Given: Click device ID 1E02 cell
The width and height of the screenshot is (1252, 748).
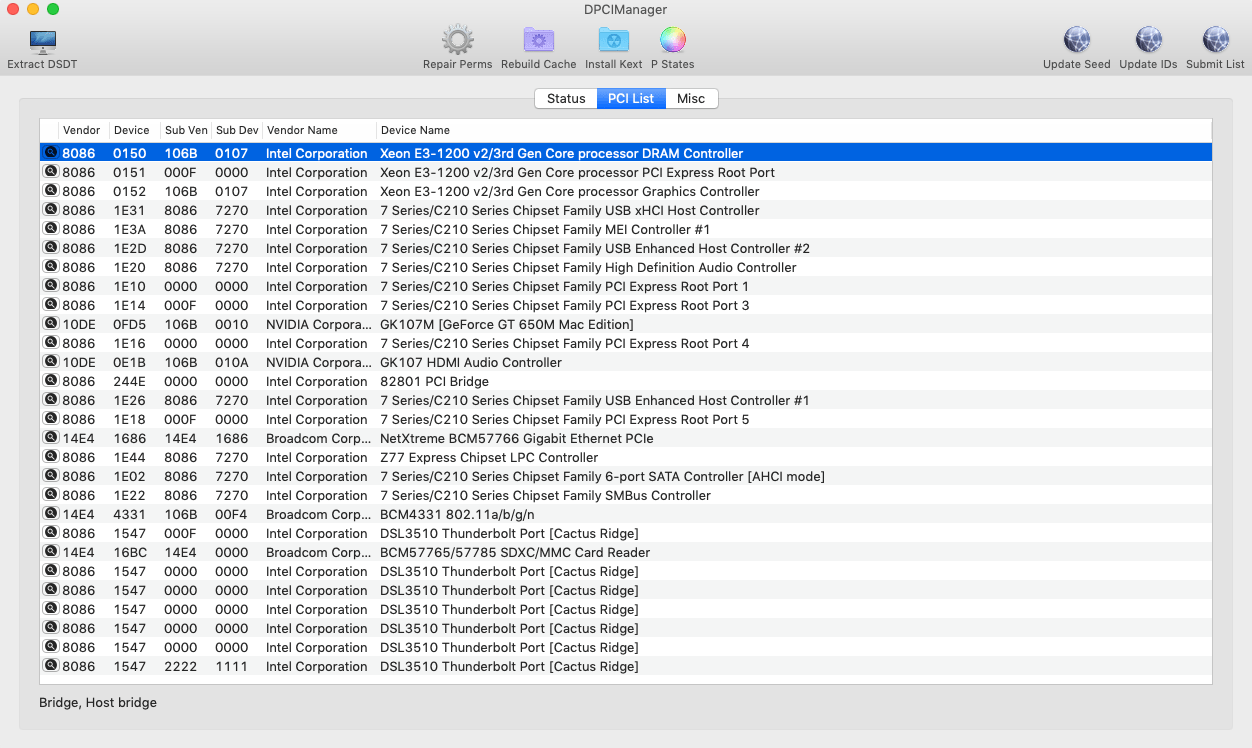Looking at the screenshot, I should 129,476.
